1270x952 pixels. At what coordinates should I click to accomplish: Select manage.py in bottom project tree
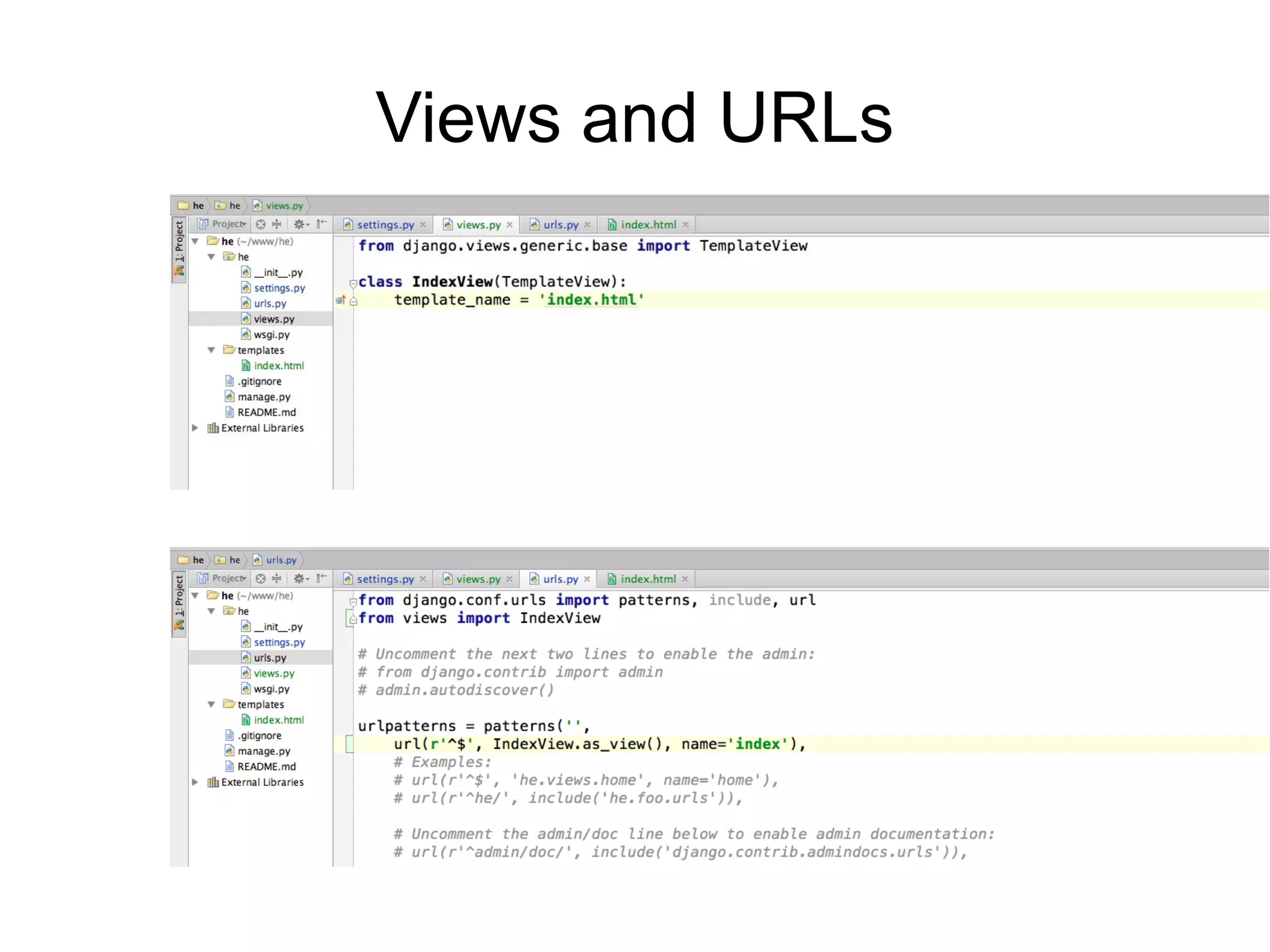257,751
